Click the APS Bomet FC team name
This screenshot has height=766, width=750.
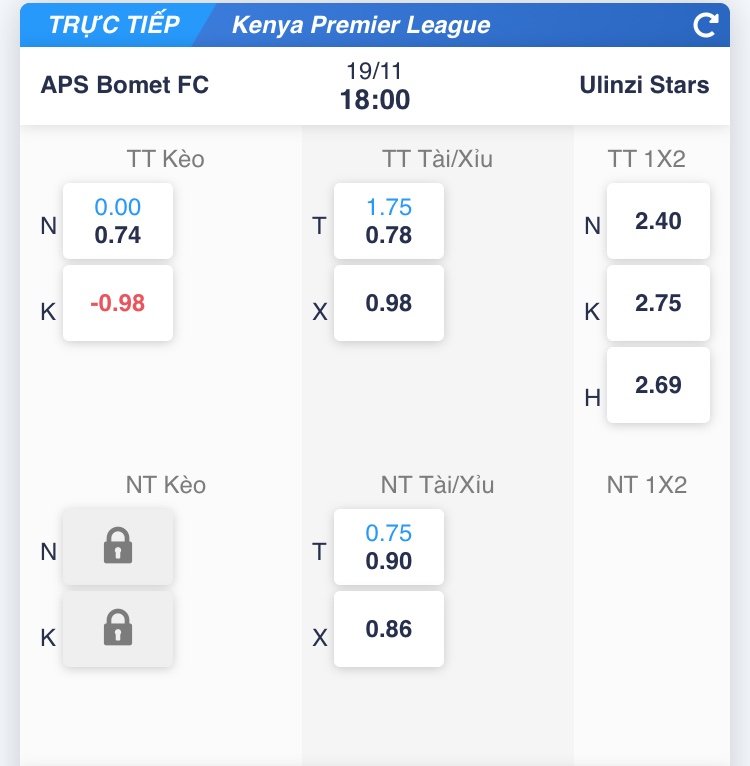[125, 85]
